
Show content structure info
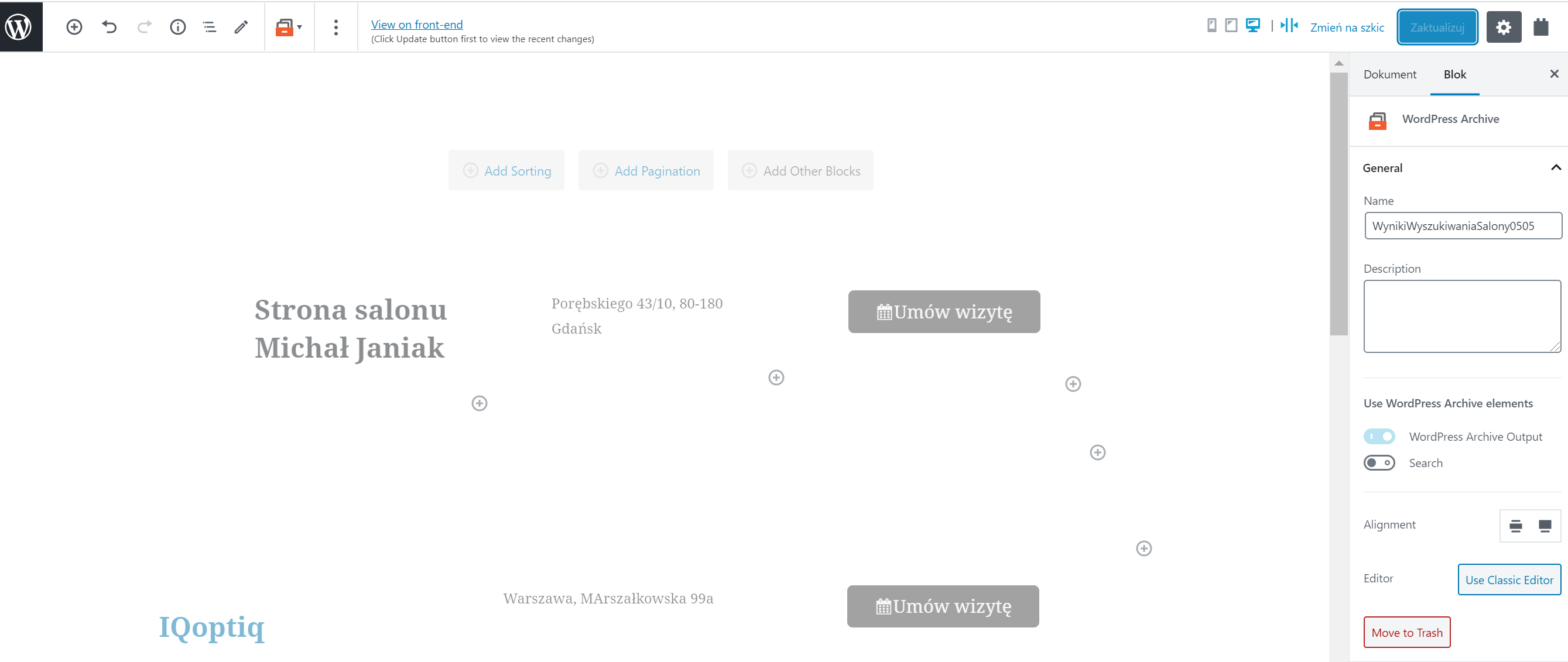click(178, 27)
